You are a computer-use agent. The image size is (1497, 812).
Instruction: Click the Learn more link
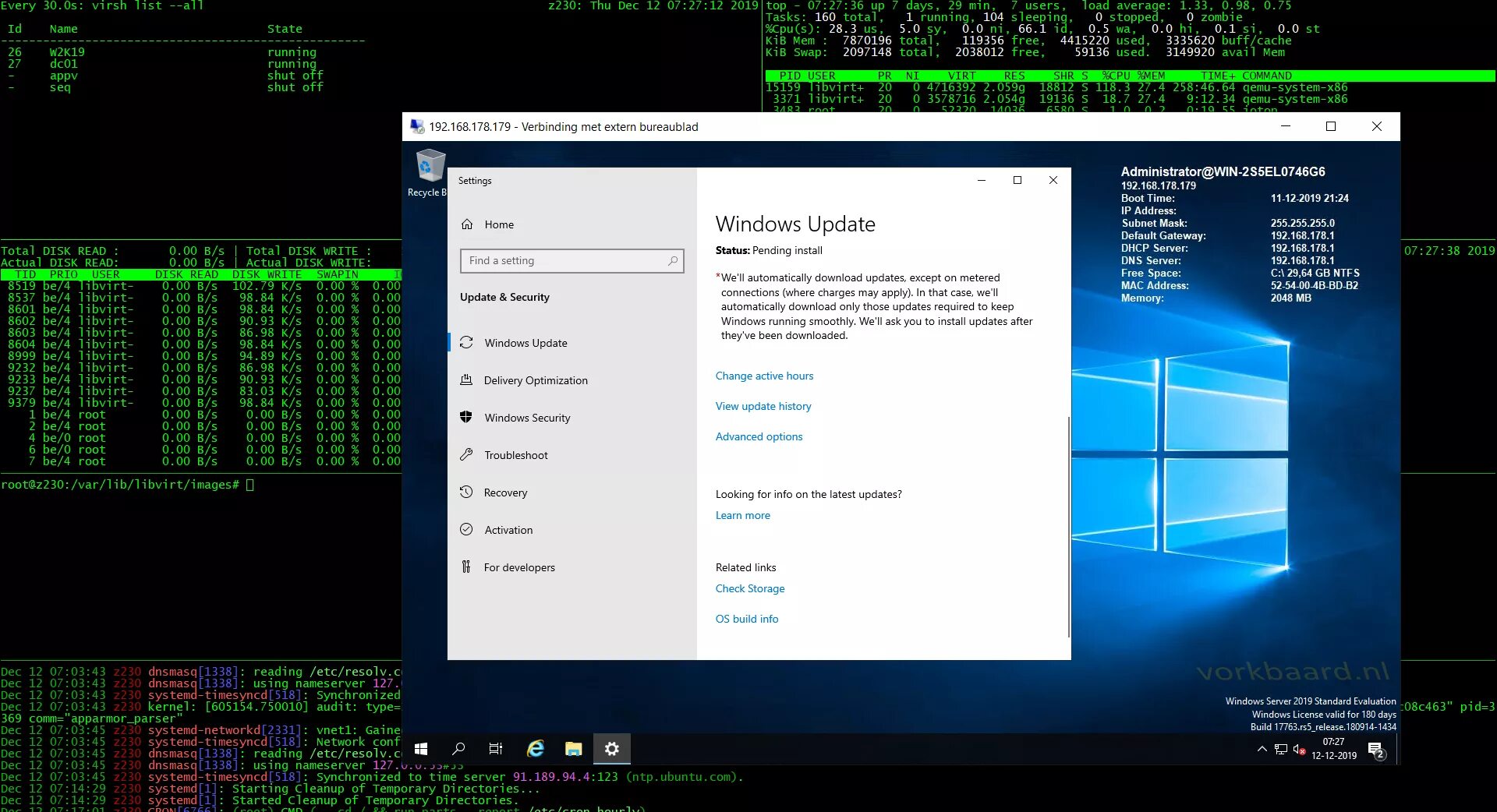click(x=743, y=515)
